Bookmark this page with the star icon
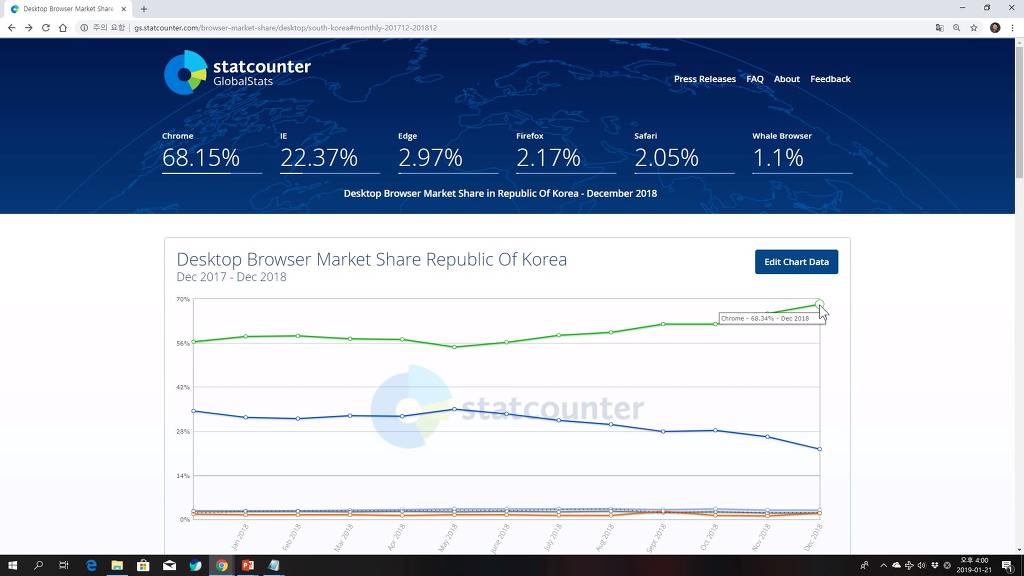 [973, 28]
